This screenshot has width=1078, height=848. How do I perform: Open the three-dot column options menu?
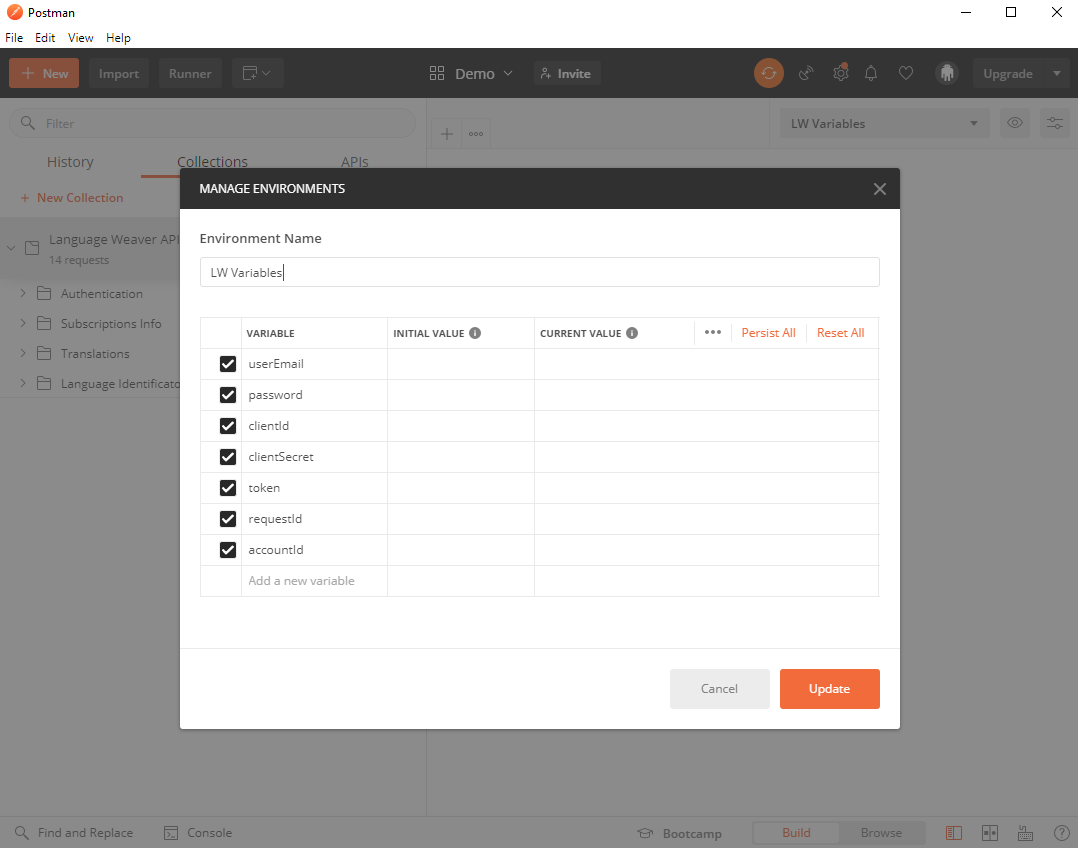(713, 332)
